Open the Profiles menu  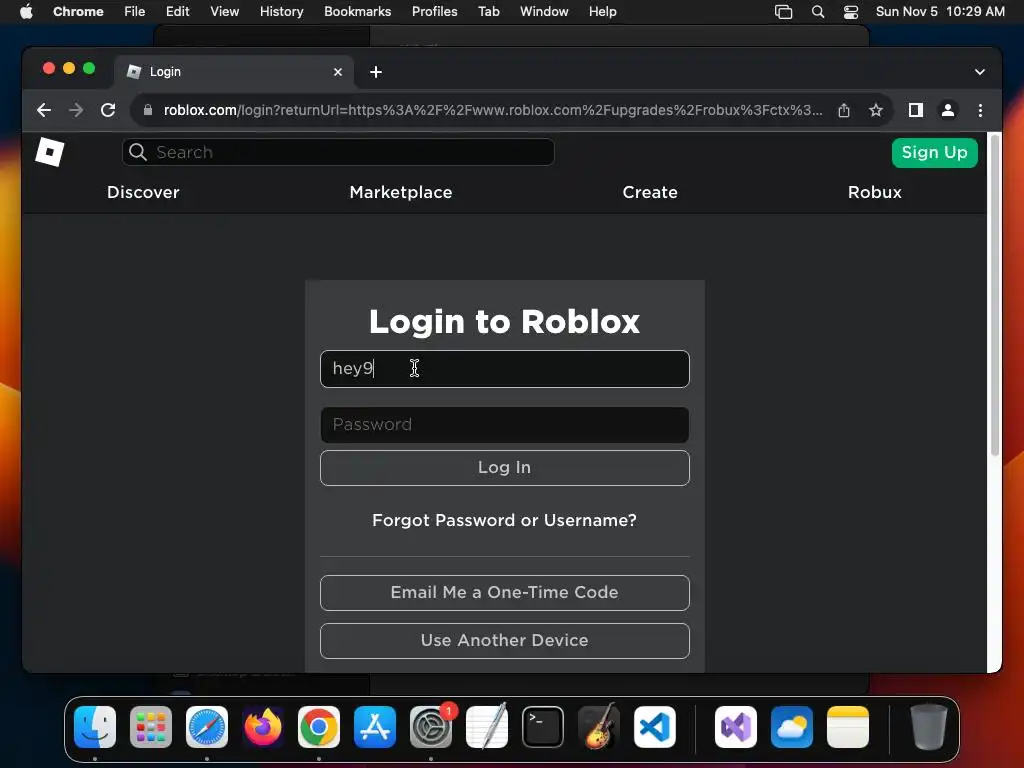coord(434,12)
